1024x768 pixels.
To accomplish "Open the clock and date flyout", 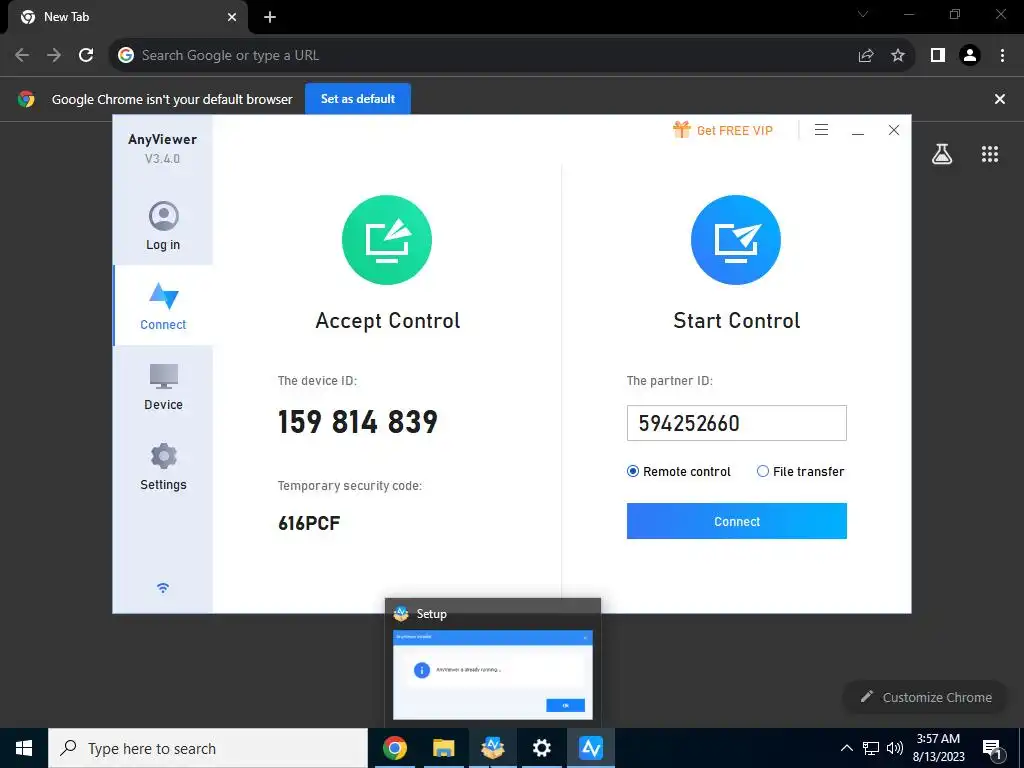I will (938, 748).
